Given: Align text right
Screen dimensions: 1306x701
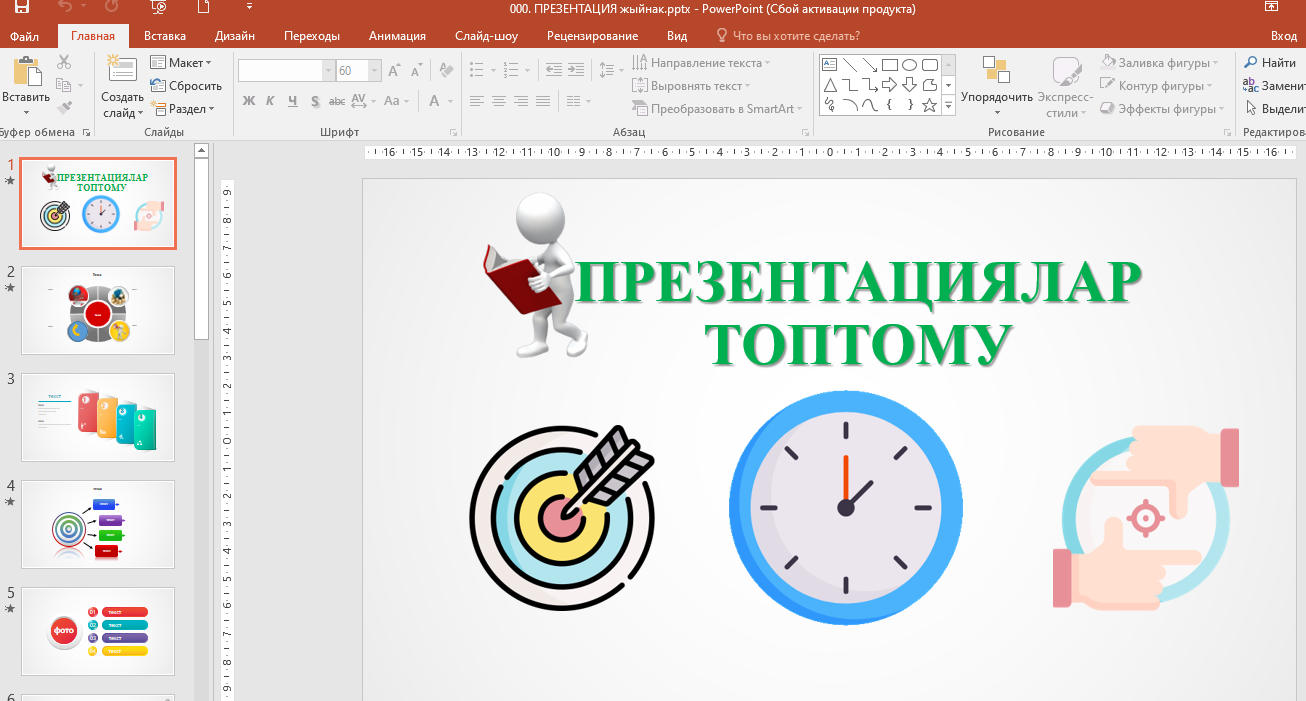Looking at the screenshot, I should [x=521, y=101].
